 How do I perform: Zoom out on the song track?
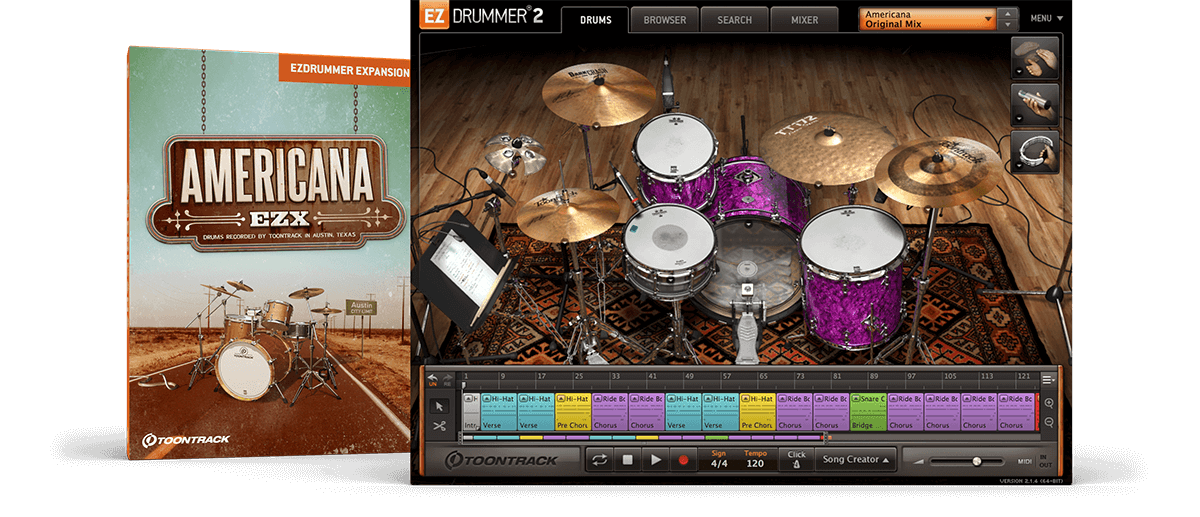point(1049,422)
